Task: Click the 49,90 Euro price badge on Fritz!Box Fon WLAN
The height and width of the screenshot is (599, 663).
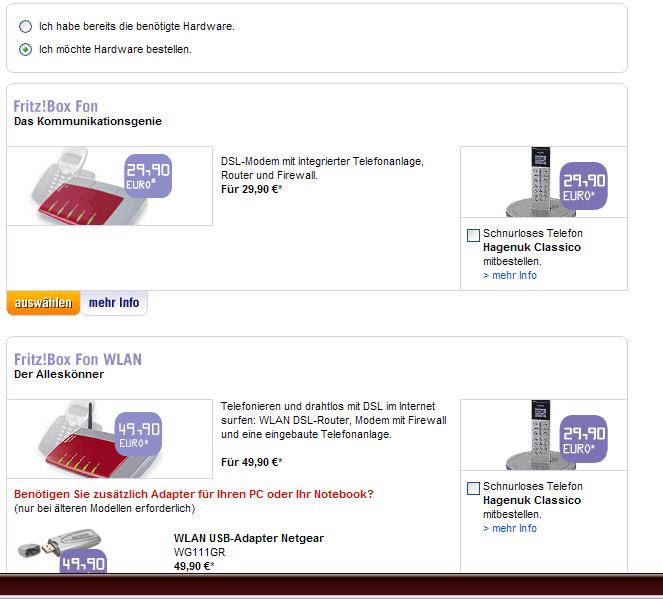Action: pos(139,431)
